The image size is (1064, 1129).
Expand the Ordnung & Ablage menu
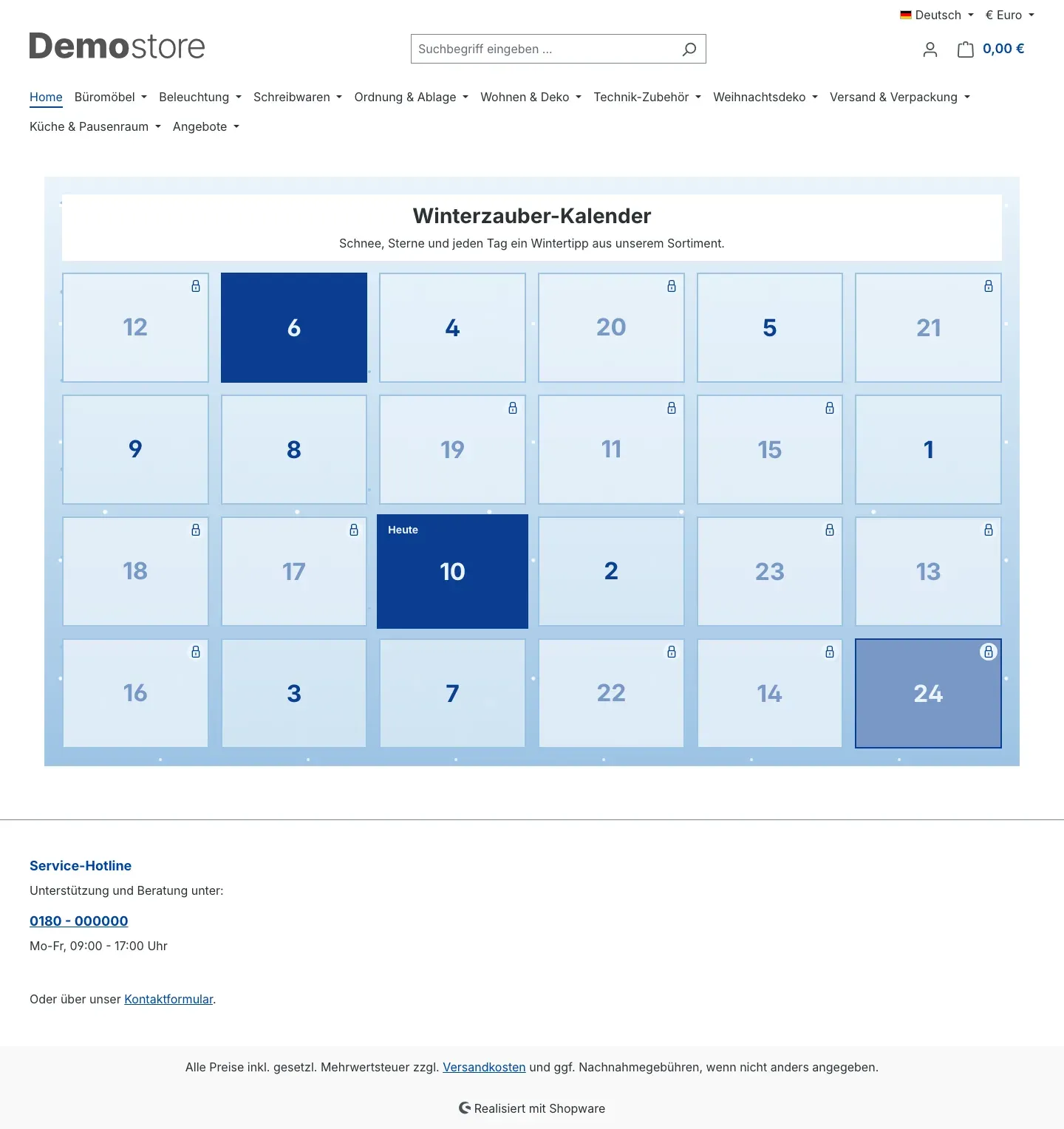click(412, 97)
